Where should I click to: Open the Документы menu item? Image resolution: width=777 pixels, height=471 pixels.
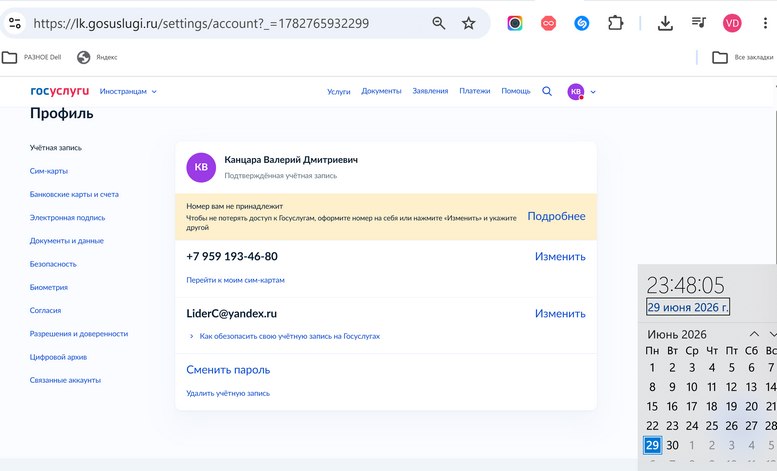[x=381, y=91]
